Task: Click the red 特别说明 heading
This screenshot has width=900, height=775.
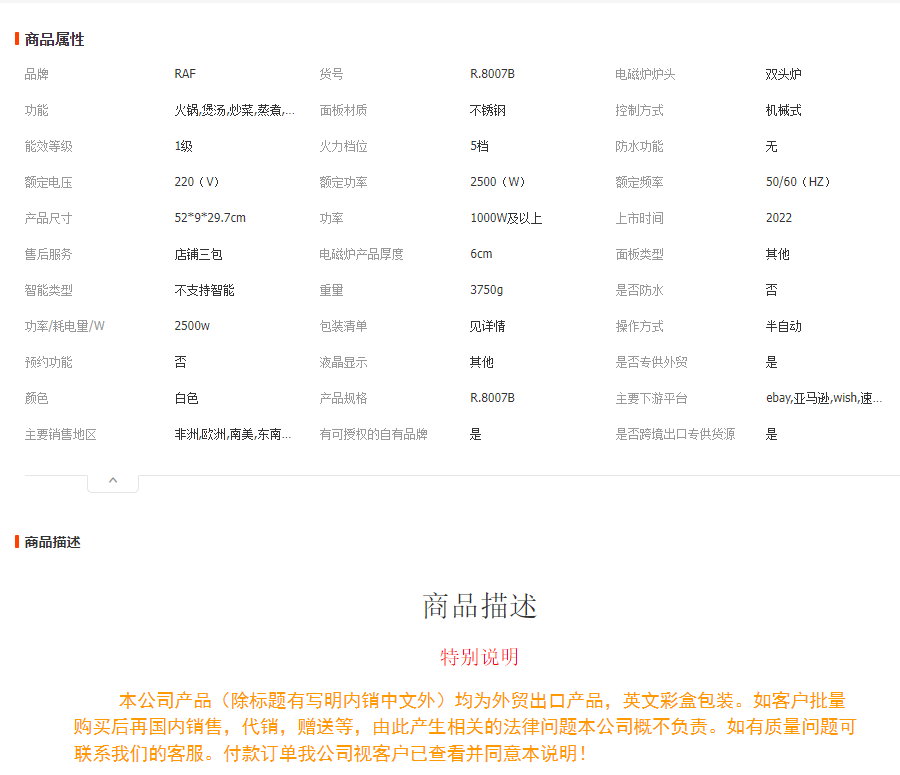Action: 479,657
